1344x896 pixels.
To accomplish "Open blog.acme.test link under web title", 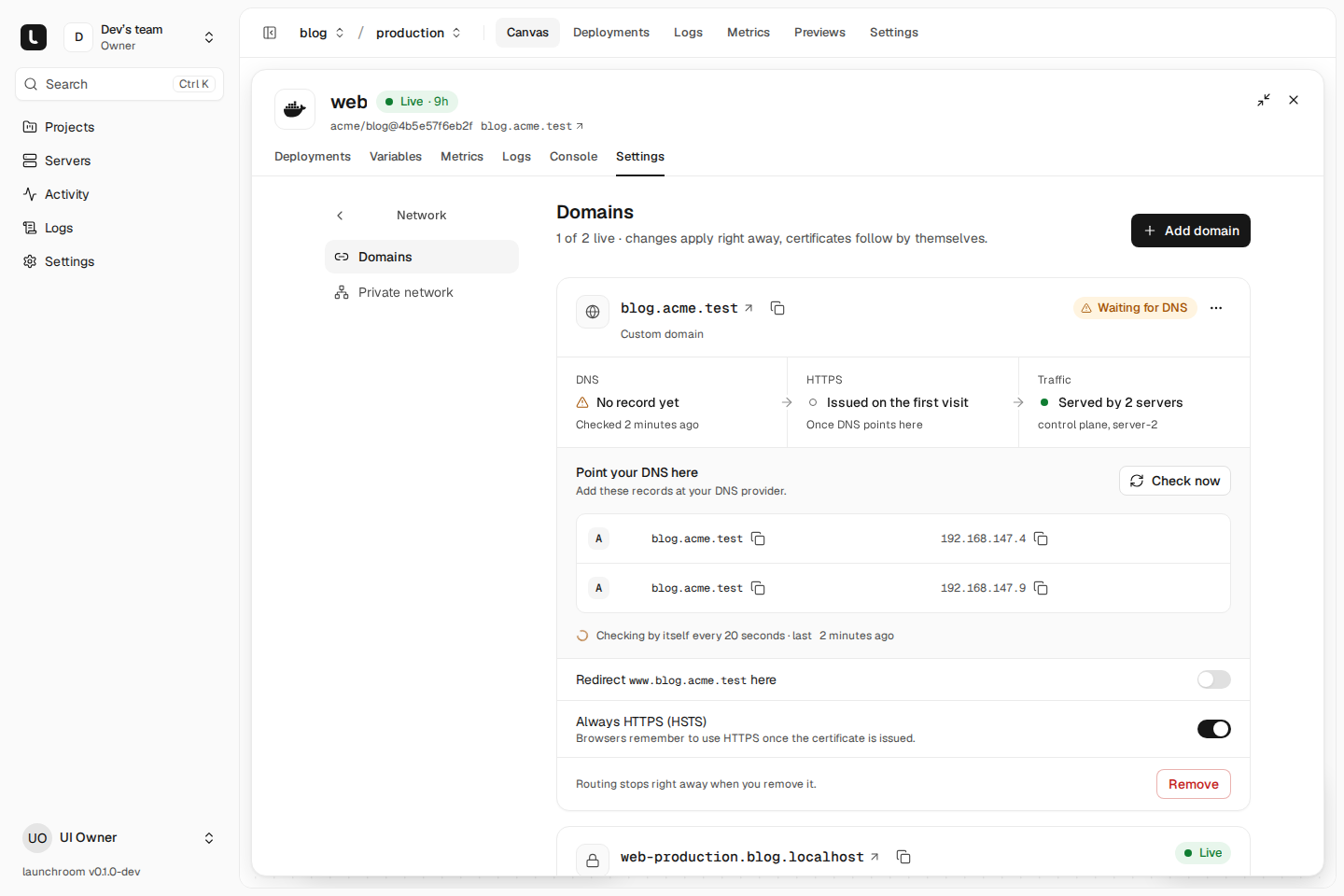I will (532, 126).
